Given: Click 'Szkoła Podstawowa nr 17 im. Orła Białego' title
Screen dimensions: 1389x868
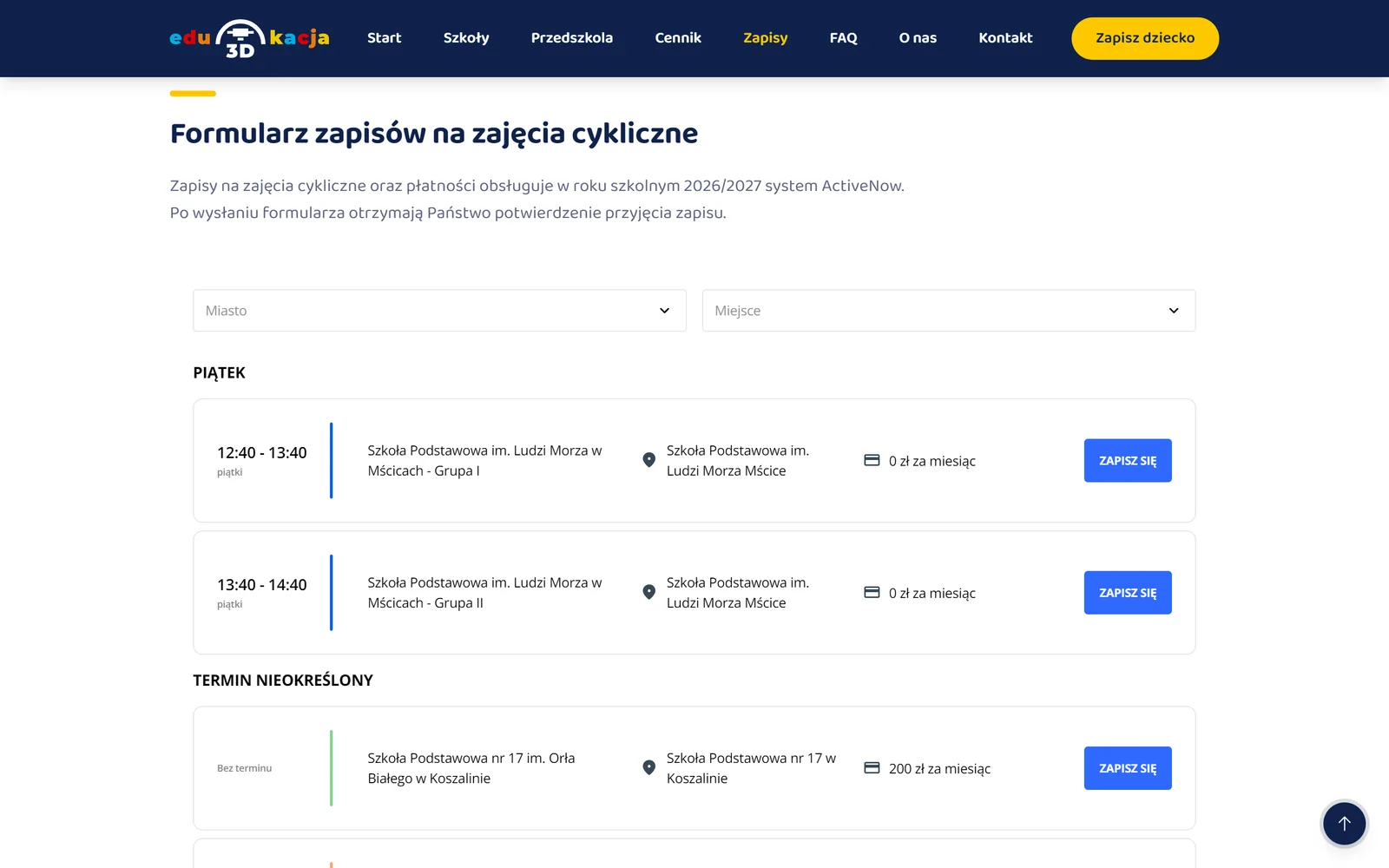Looking at the screenshot, I should 471,768.
